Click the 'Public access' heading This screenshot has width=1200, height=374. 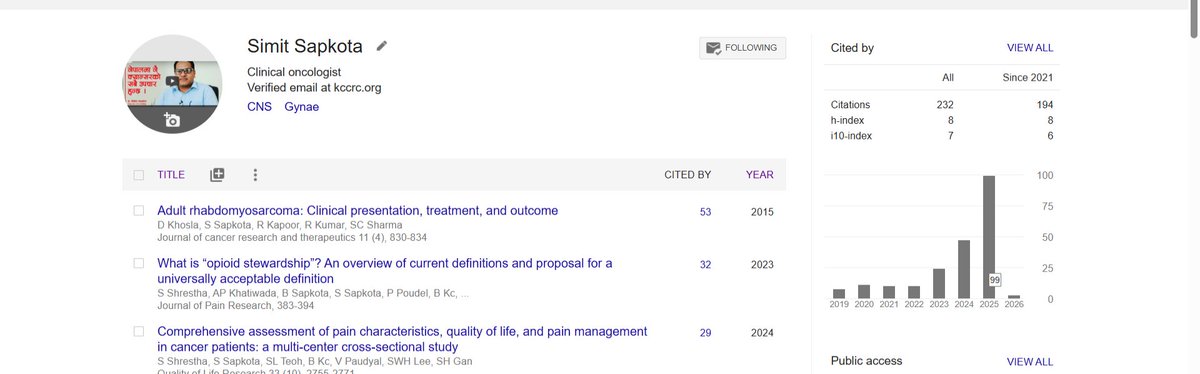[x=867, y=361]
